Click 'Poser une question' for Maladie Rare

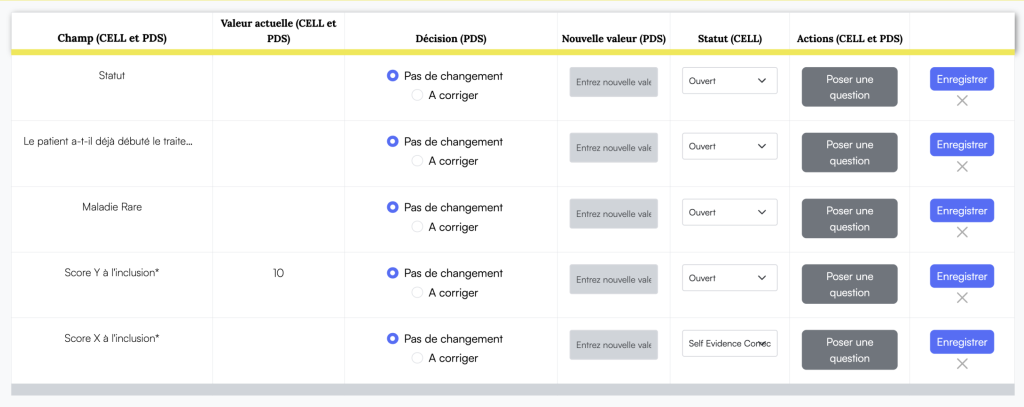849,219
